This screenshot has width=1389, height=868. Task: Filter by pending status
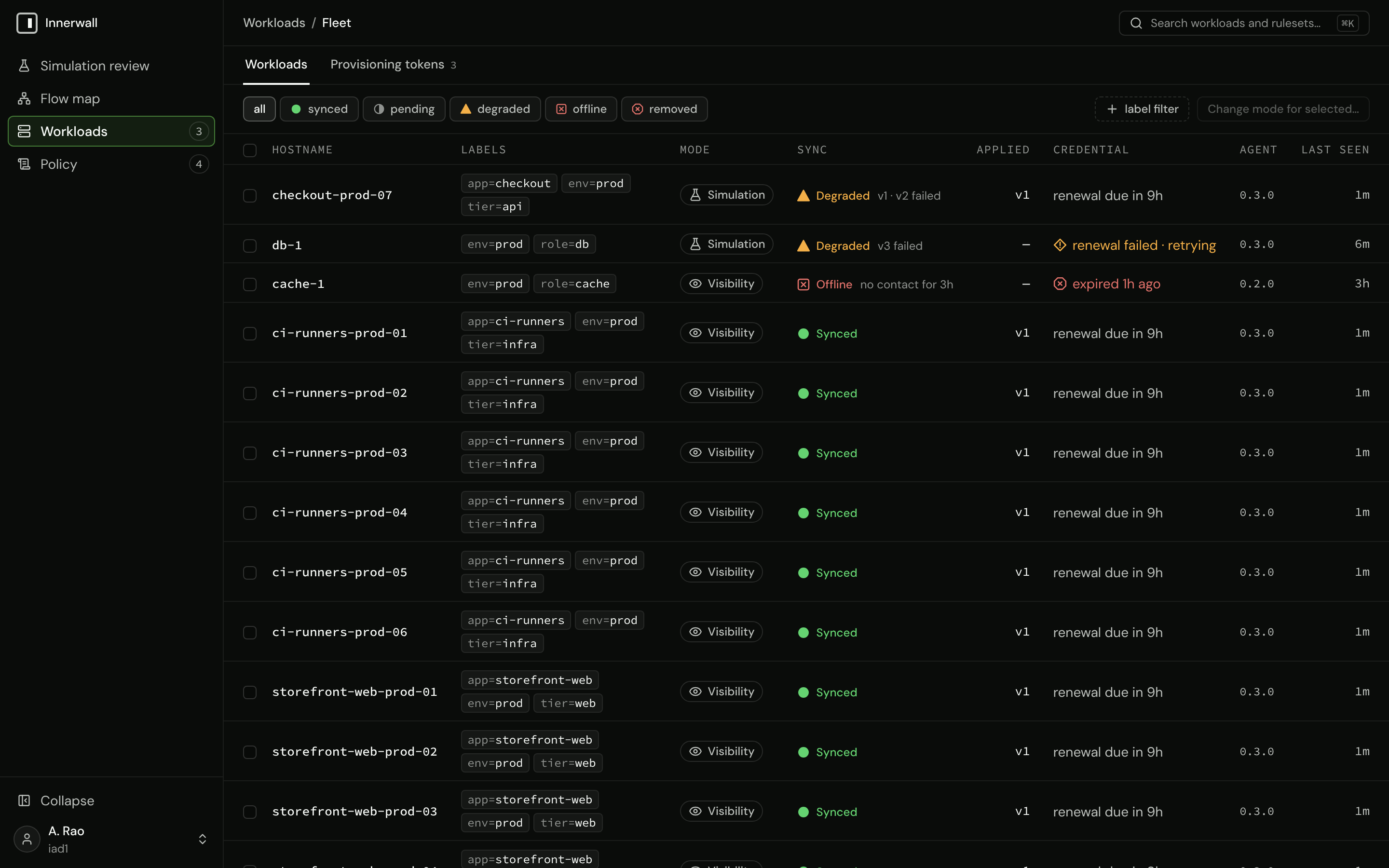404,109
